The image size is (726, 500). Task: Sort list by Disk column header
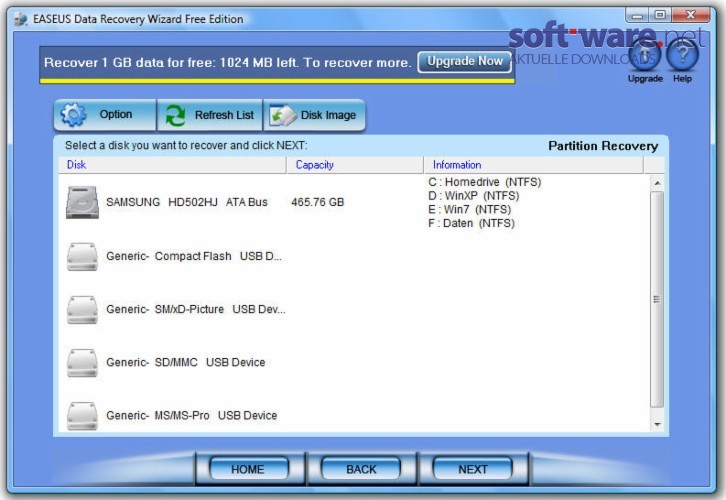(172, 165)
